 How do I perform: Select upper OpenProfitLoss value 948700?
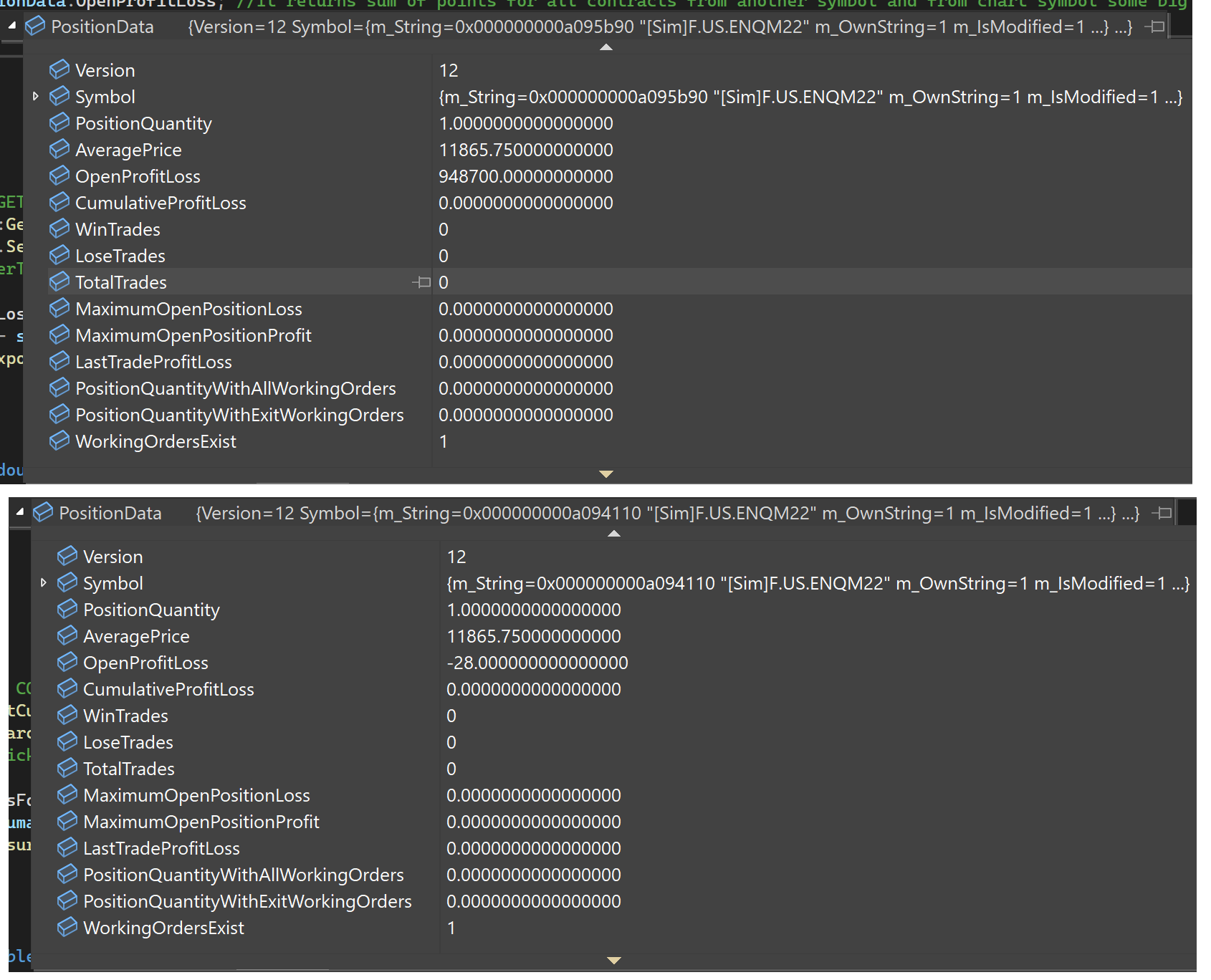pos(526,176)
